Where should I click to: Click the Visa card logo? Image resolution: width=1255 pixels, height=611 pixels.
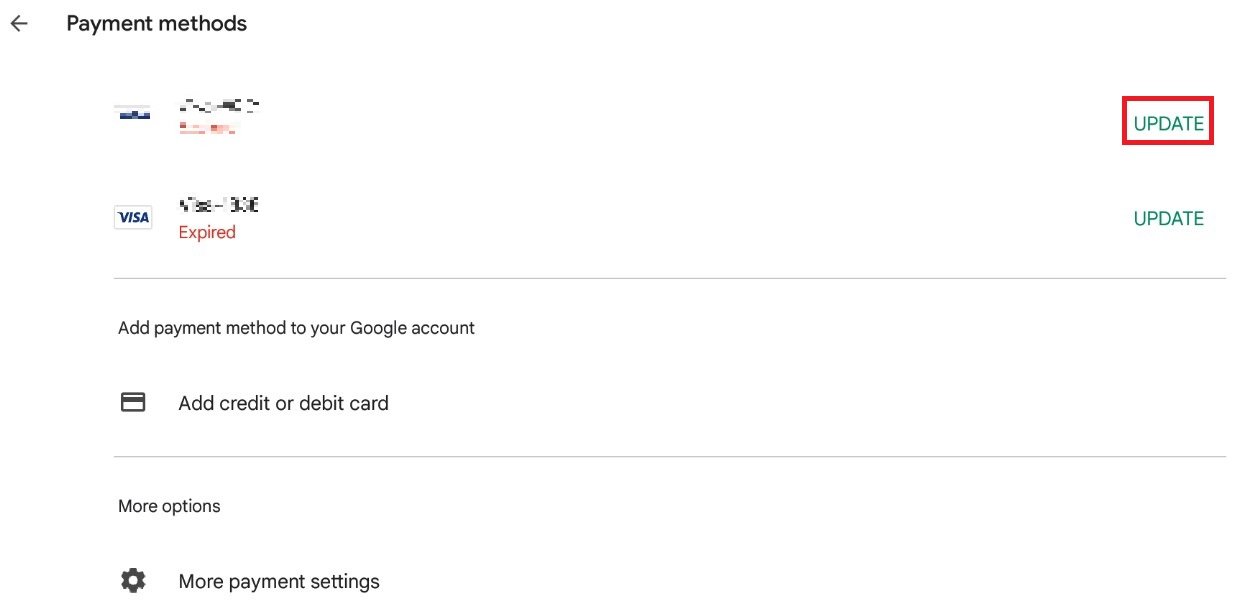(x=133, y=217)
